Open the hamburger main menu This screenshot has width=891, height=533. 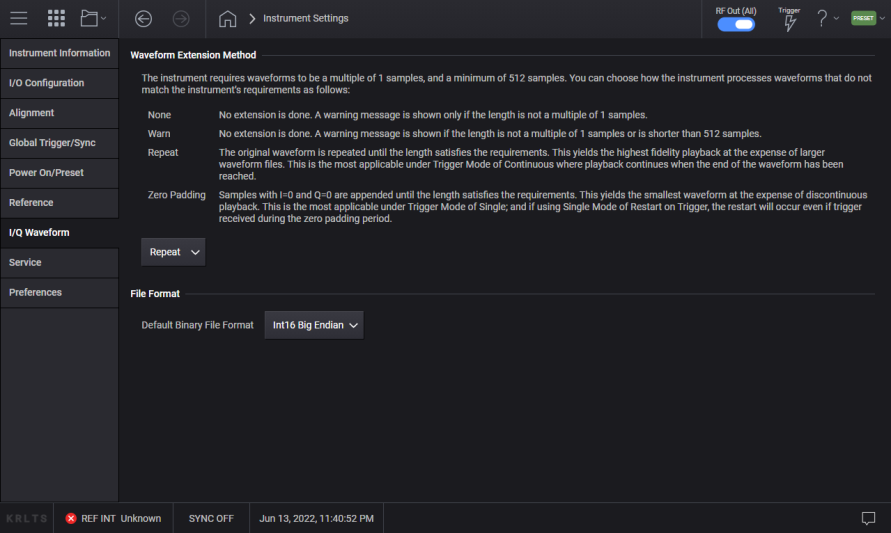click(18, 18)
